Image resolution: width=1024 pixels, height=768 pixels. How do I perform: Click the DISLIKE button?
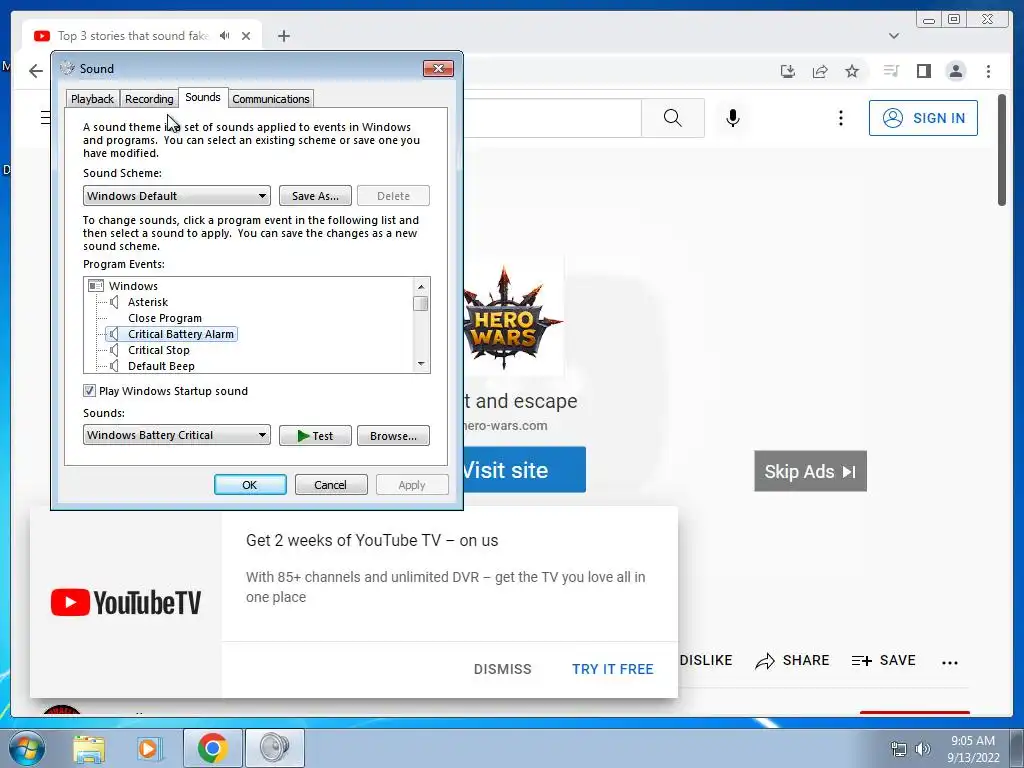tap(705, 660)
